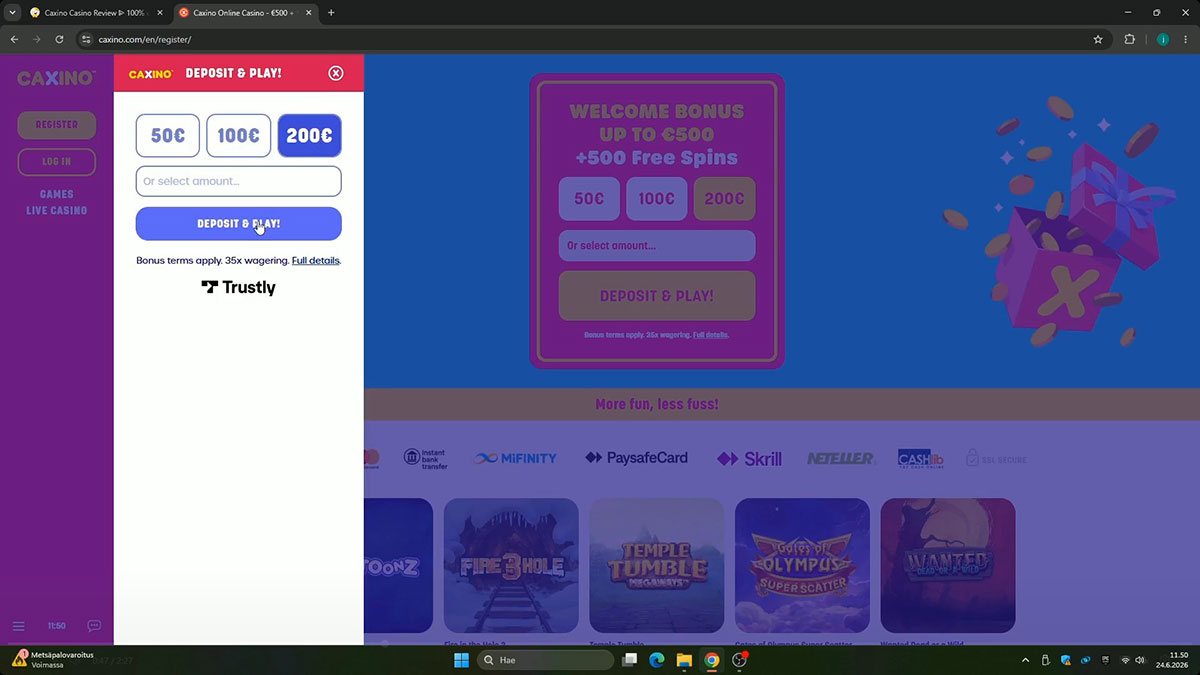
Task: Click Deposit & Play in welcome bonus box
Action: tap(657, 296)
